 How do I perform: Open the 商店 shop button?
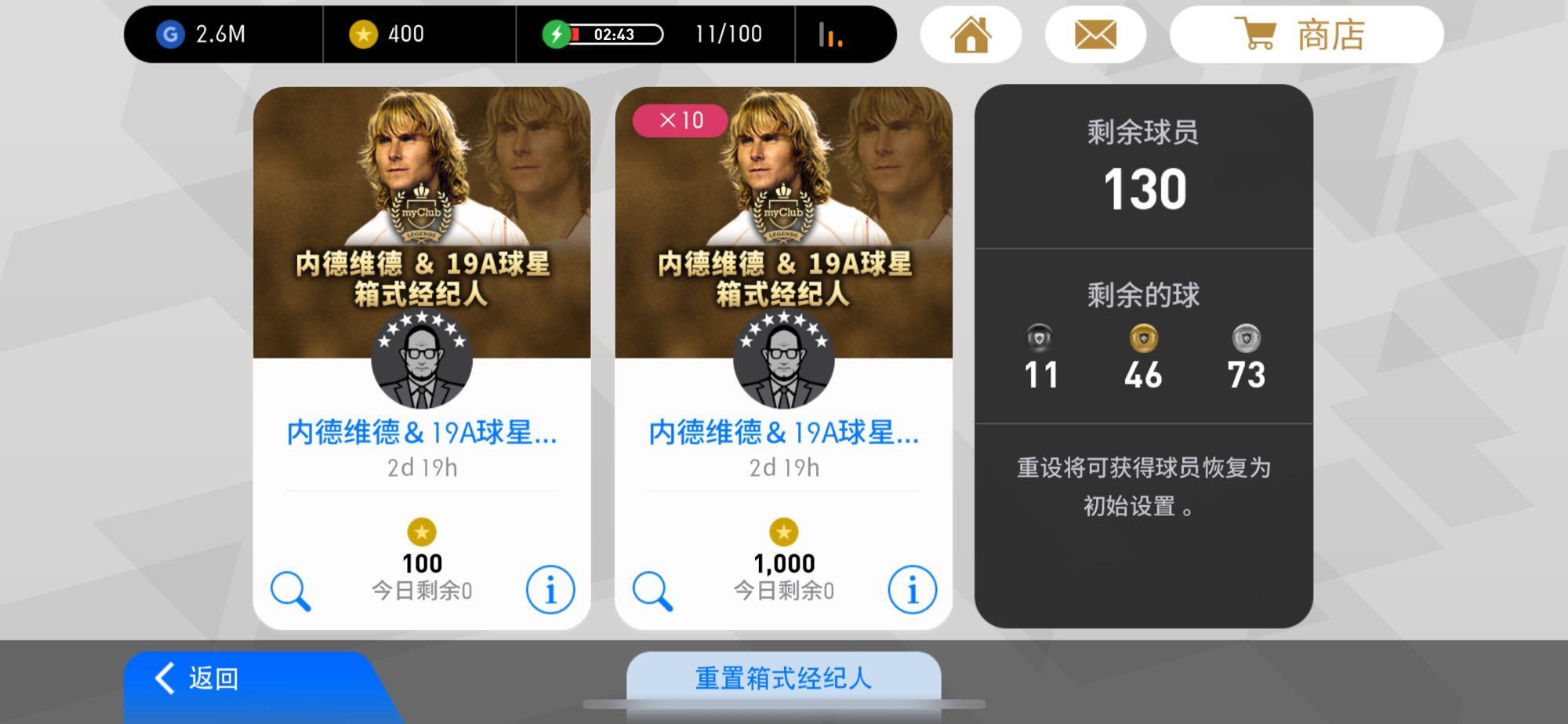(x=1306, y=35)
